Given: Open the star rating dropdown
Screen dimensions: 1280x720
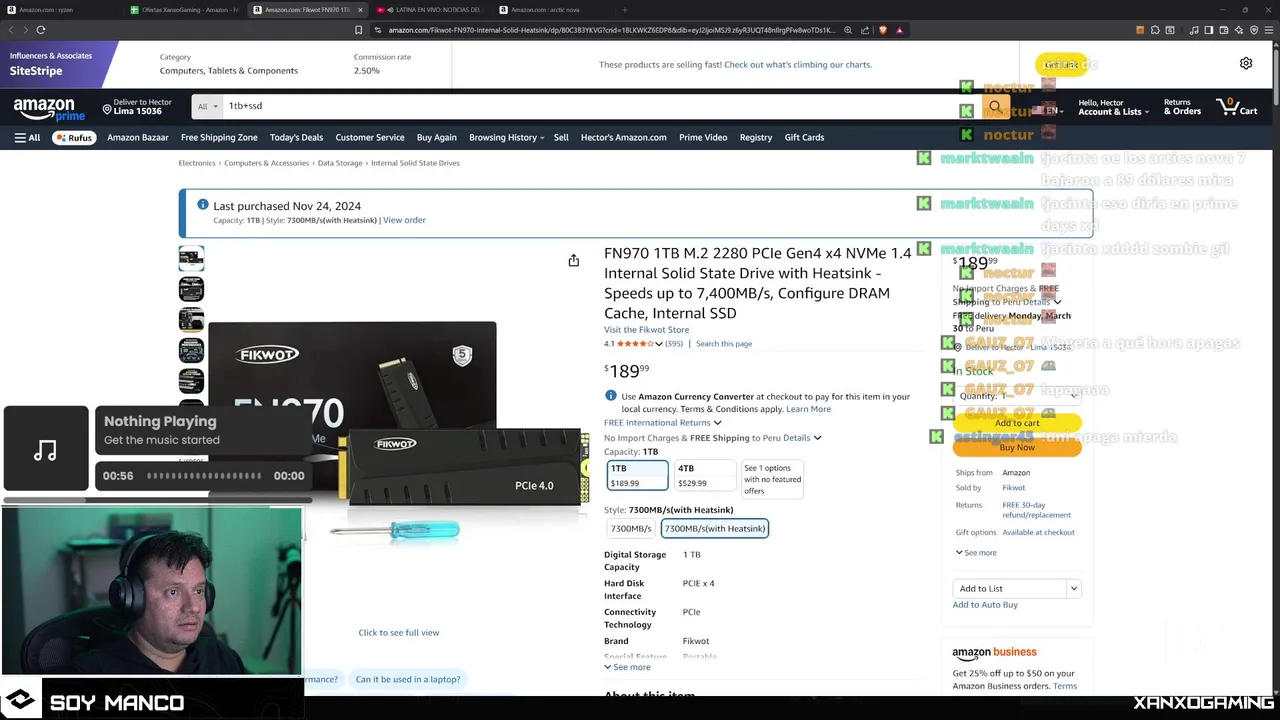Looking at the screenshot, I should point(658,344).
